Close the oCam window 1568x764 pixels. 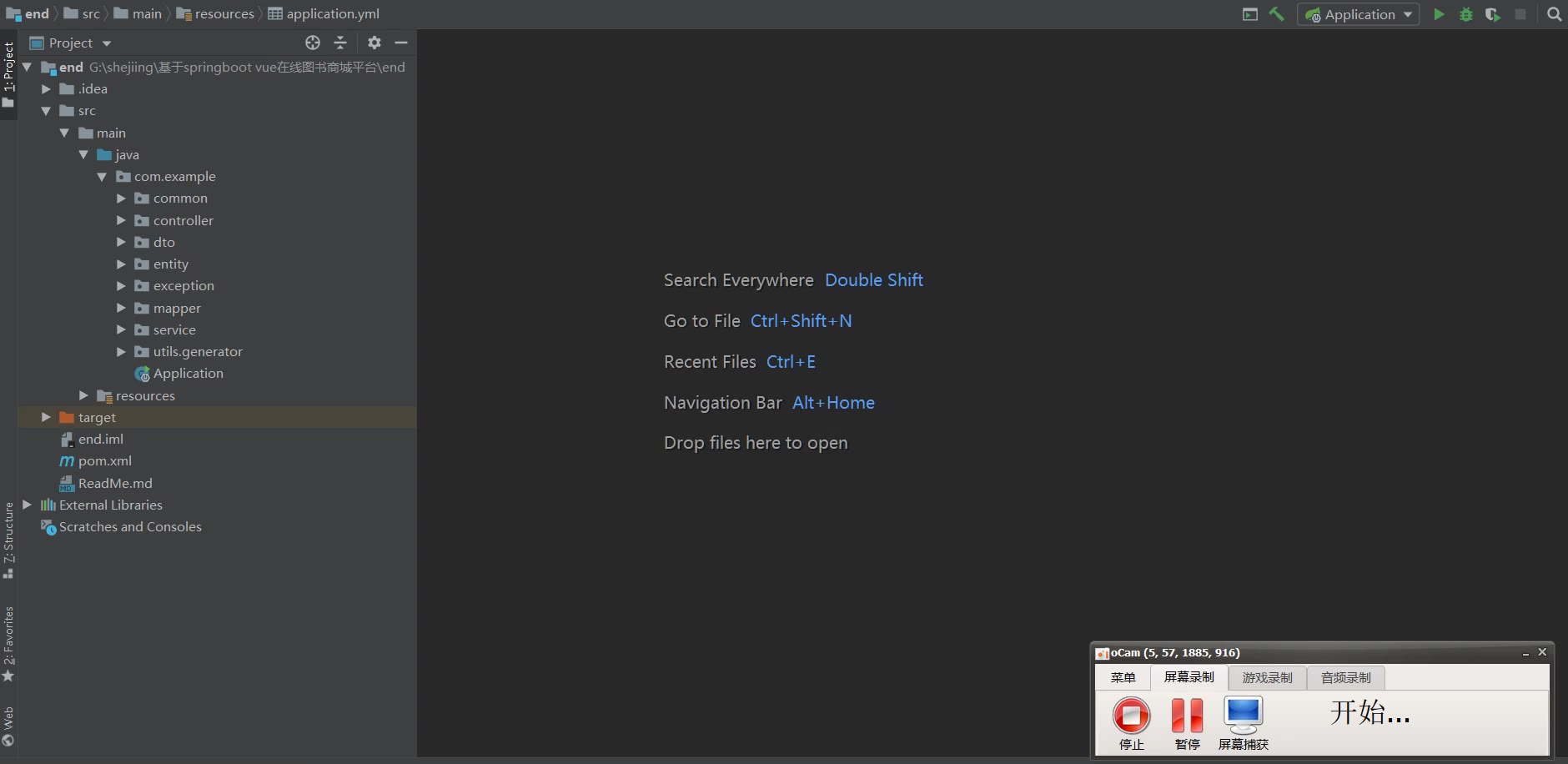[1542, 652]
